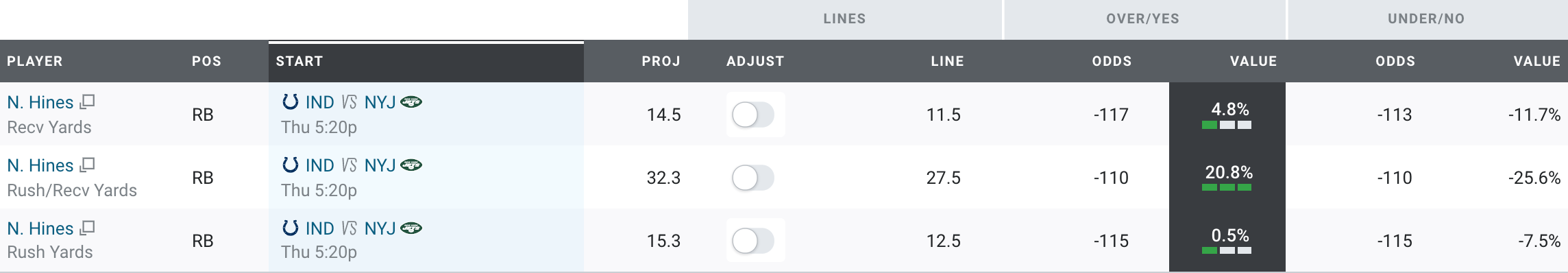Open the N. Hines link in the Recv Yards row

[40, 102]
